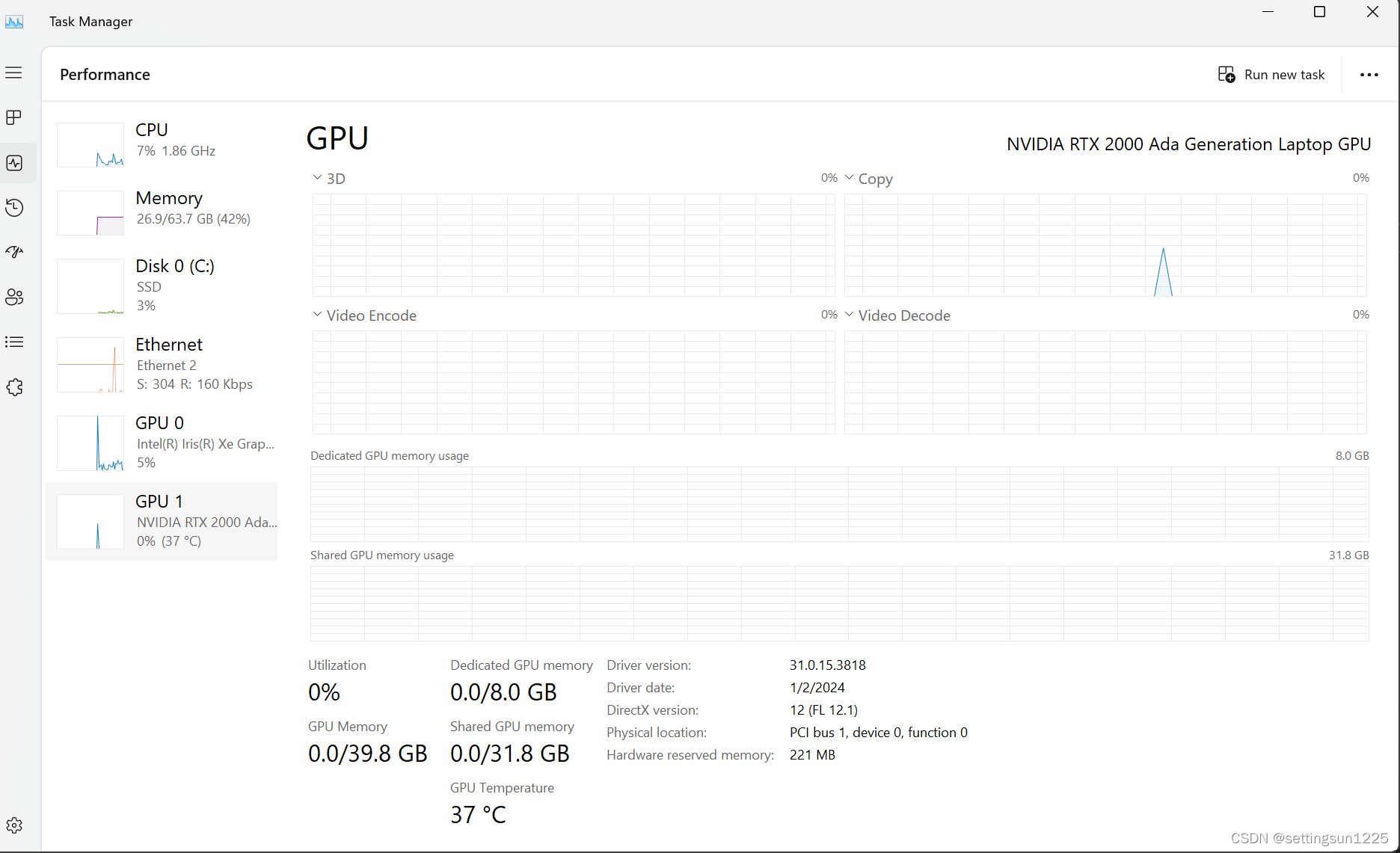Click the Copy engine usage graph
Screen dimensions: 1400x853
pos(1105,245)
